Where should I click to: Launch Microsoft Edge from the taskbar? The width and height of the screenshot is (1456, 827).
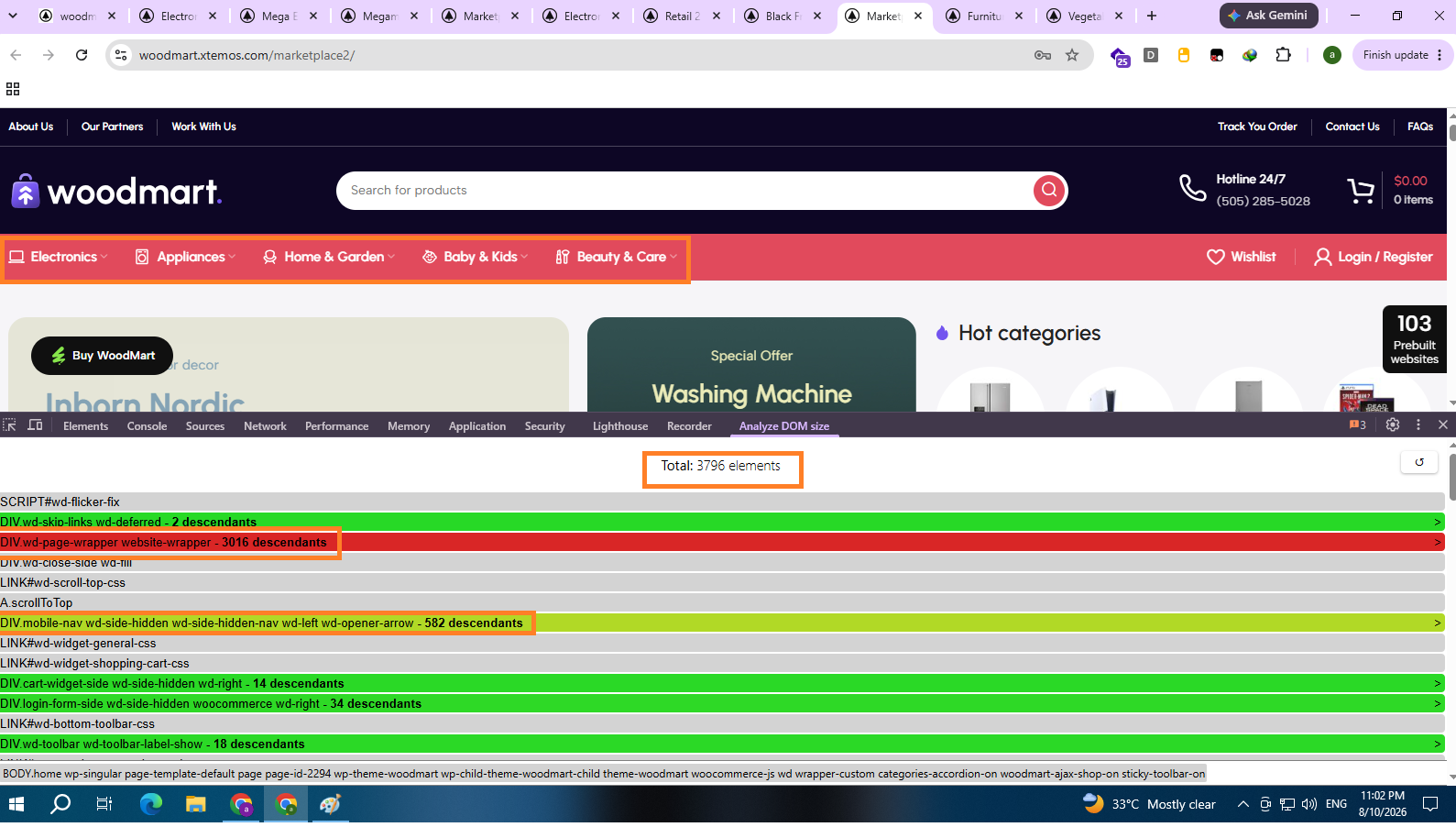click(150, 804)
